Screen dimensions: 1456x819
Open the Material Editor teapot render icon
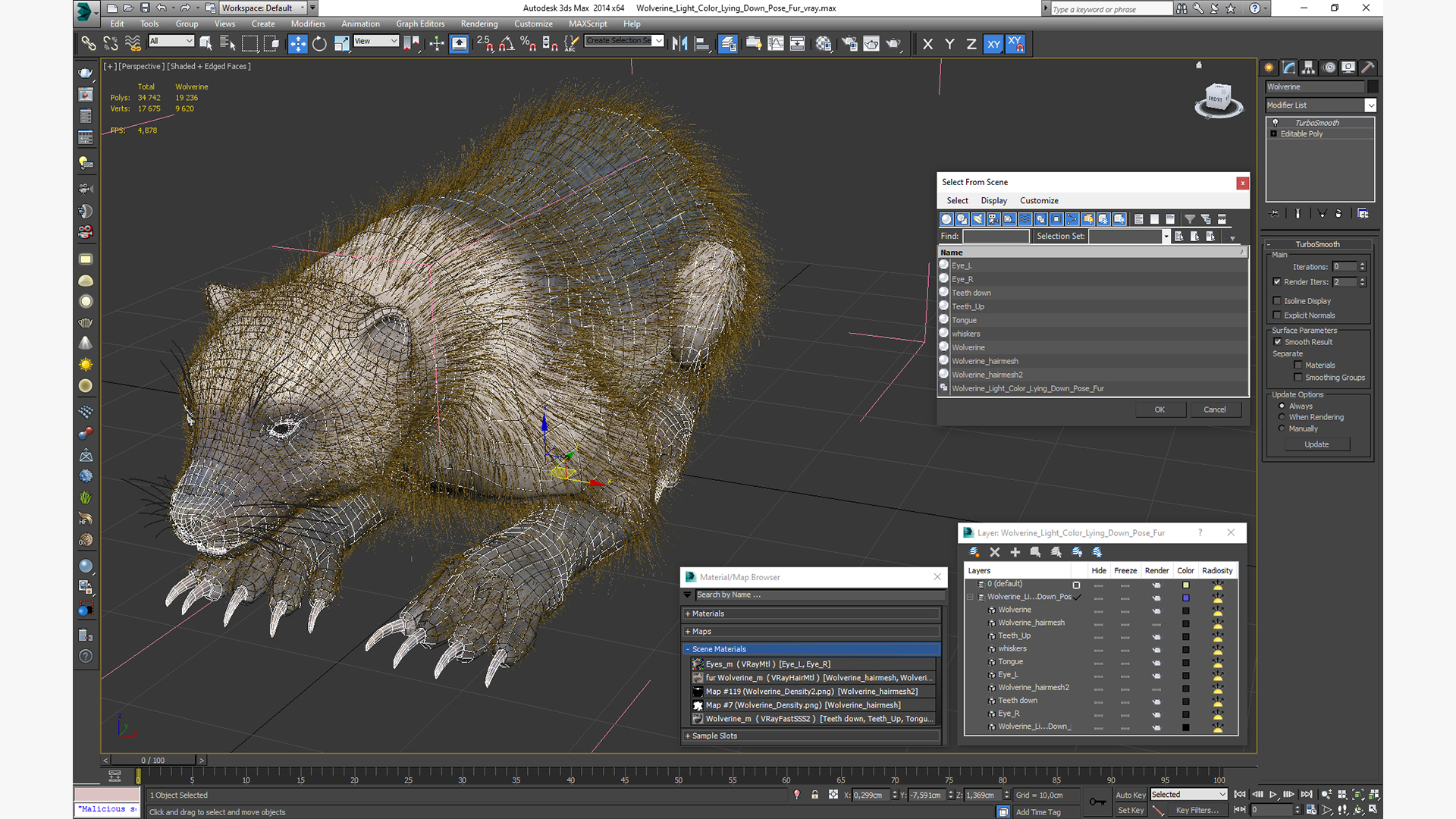tap(824, 44)
